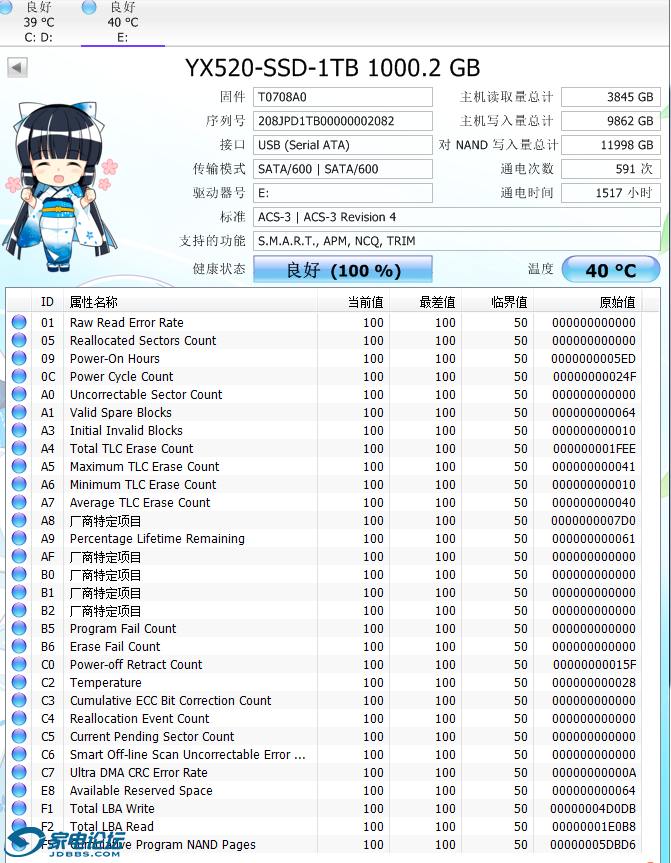
Task: Click status orb for Cumulative ECC Bit Correction
Action: coord(19,700)
